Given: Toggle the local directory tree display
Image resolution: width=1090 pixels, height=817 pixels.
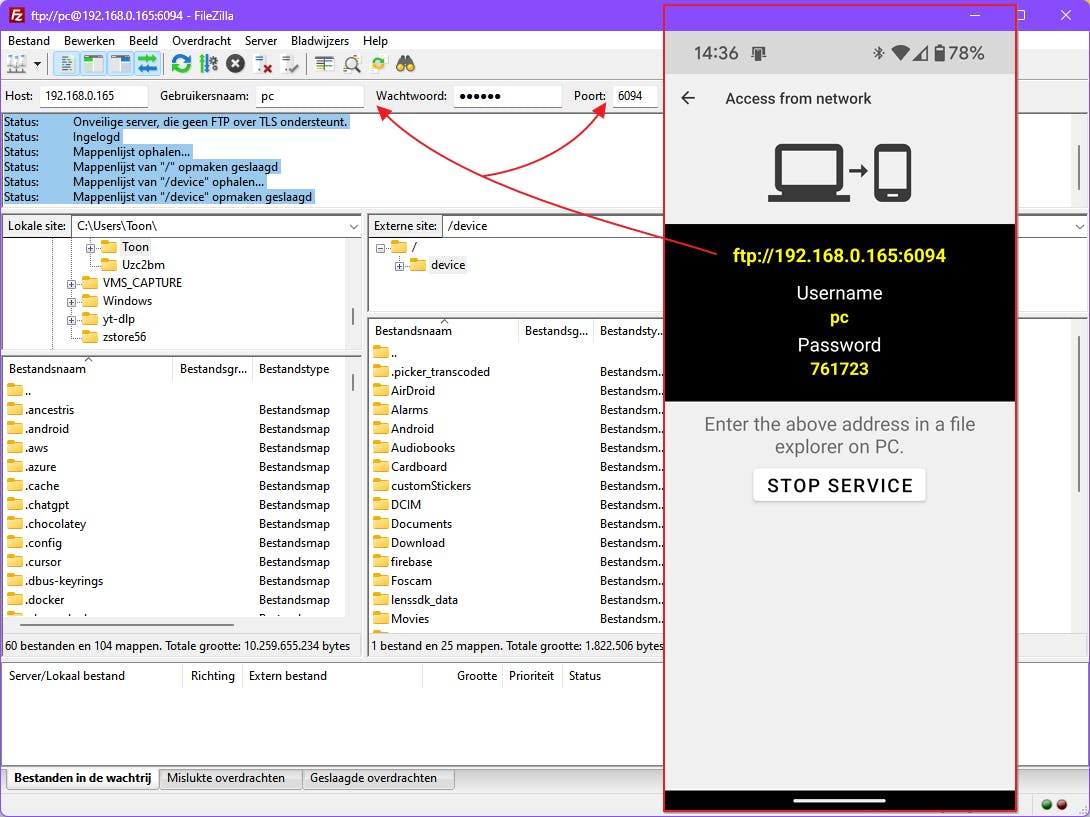Looking at the screenshot, I should (93, 64).
